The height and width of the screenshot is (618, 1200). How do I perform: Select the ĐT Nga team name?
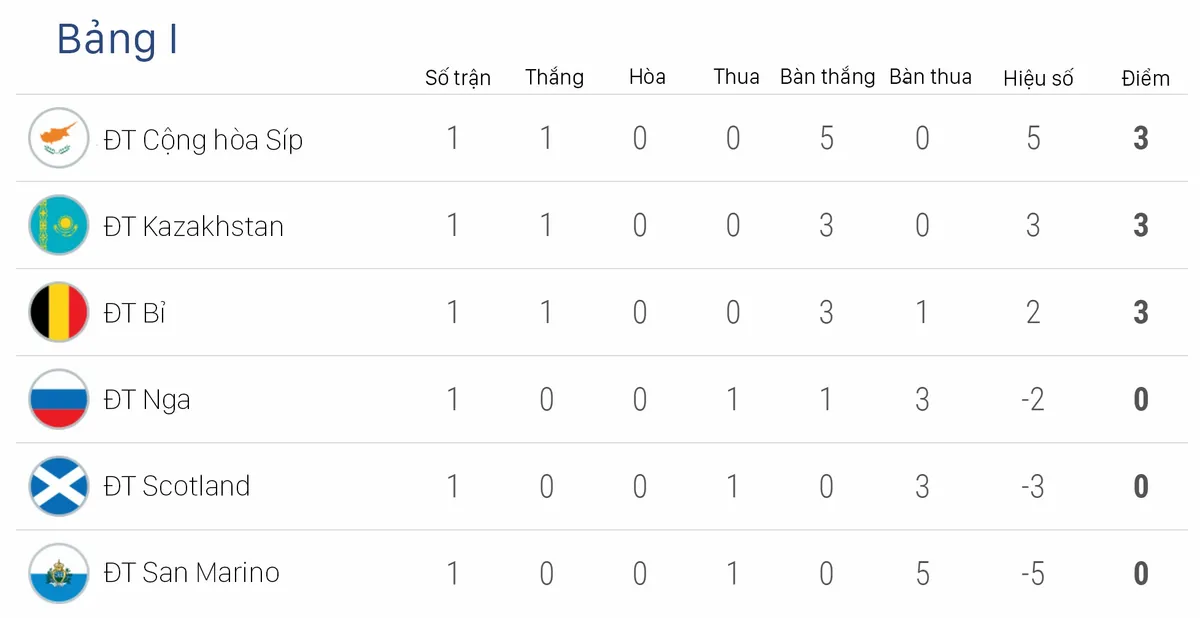click(x=147, y=400)
